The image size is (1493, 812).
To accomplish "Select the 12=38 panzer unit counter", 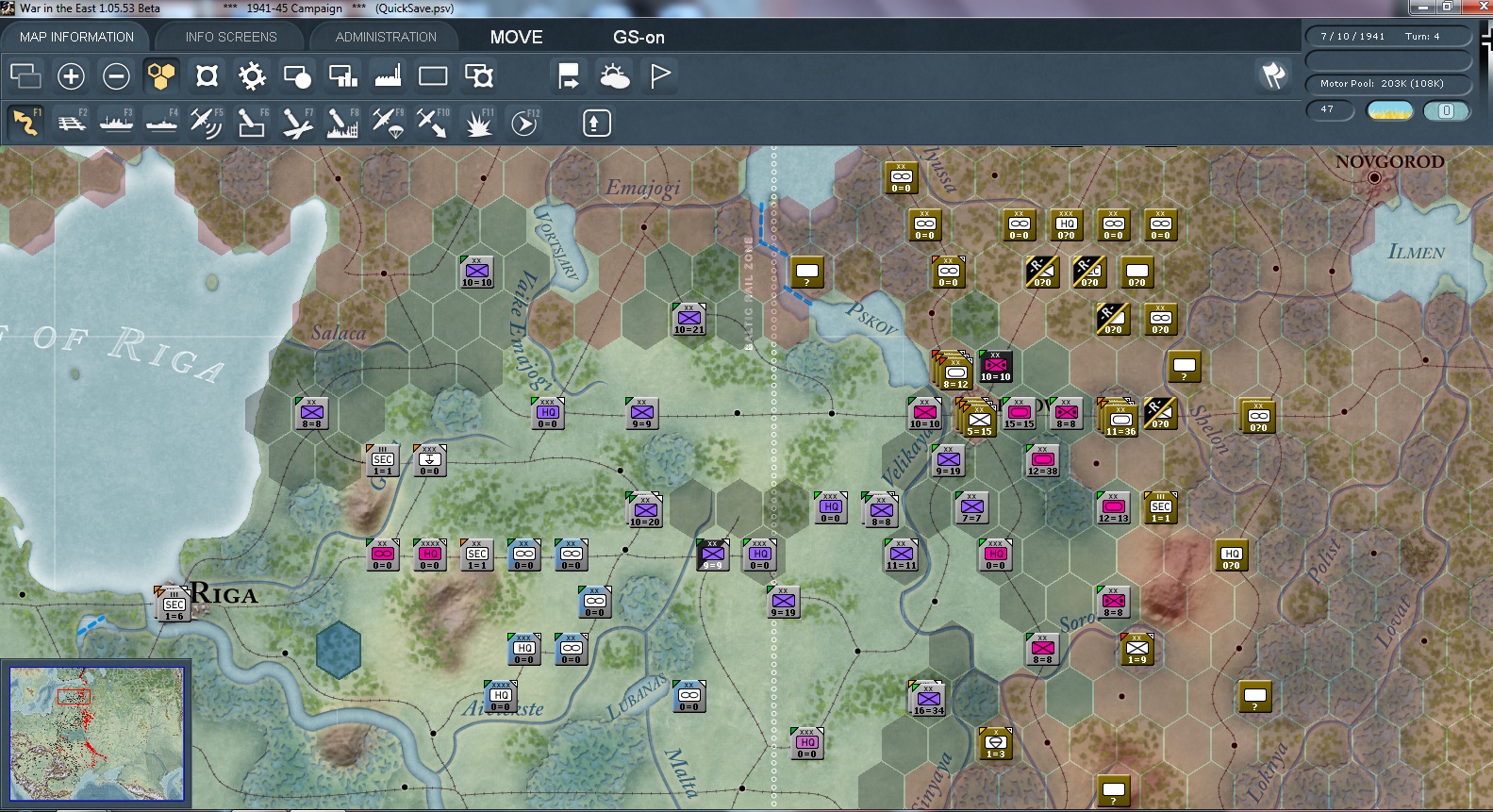I will (1042, 461).
